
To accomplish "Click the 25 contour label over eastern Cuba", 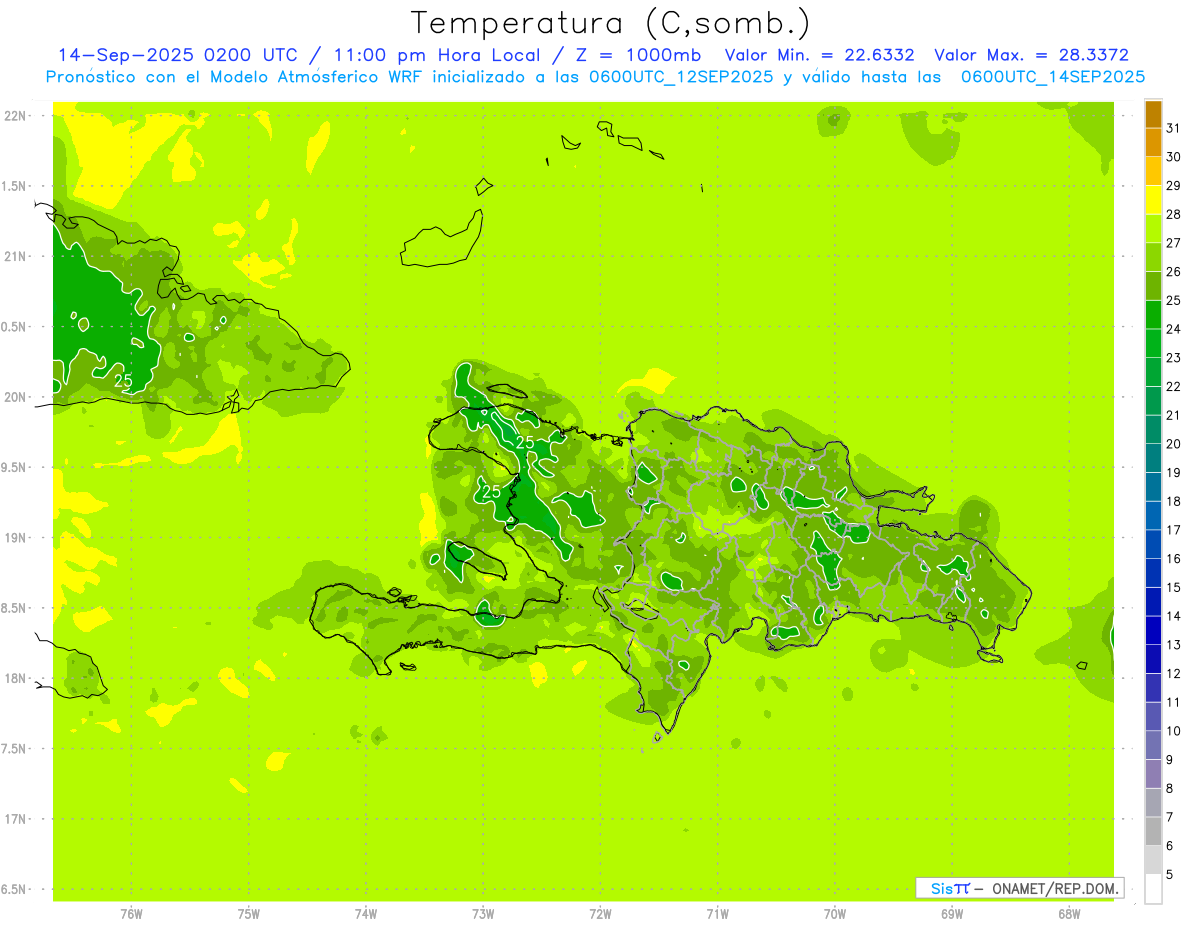I will 123,381.
